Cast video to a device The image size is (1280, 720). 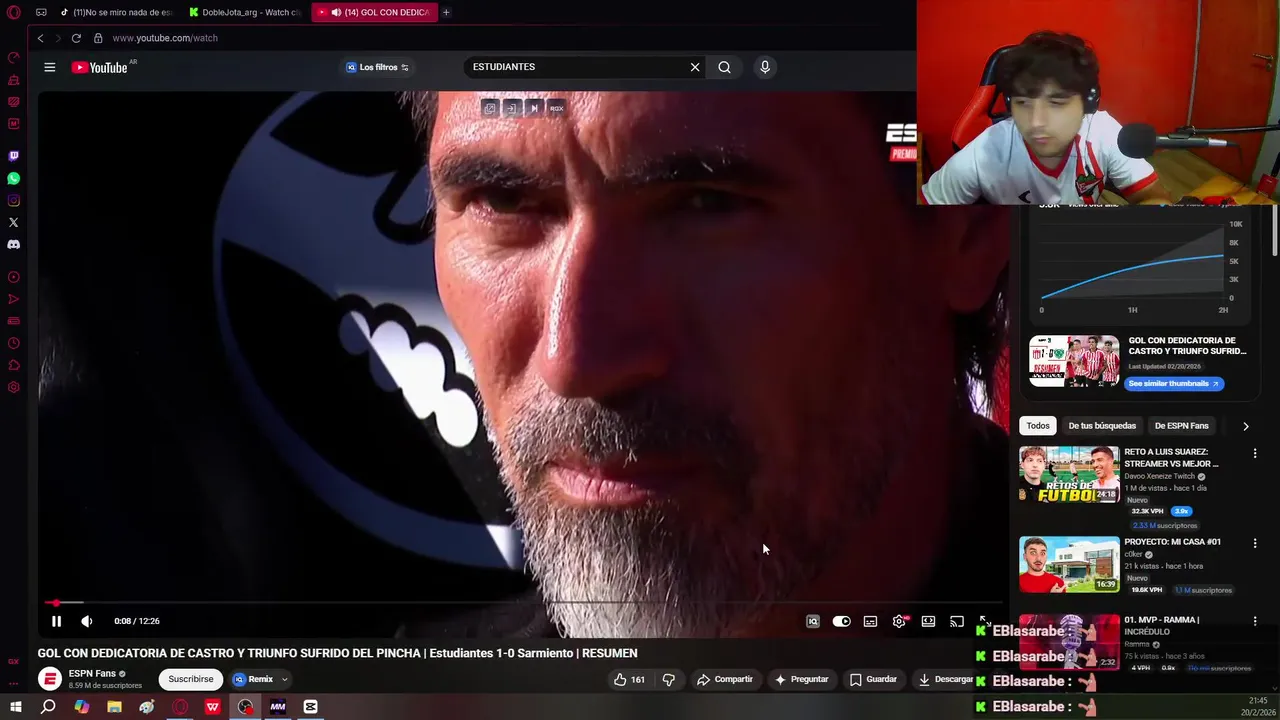957,621
